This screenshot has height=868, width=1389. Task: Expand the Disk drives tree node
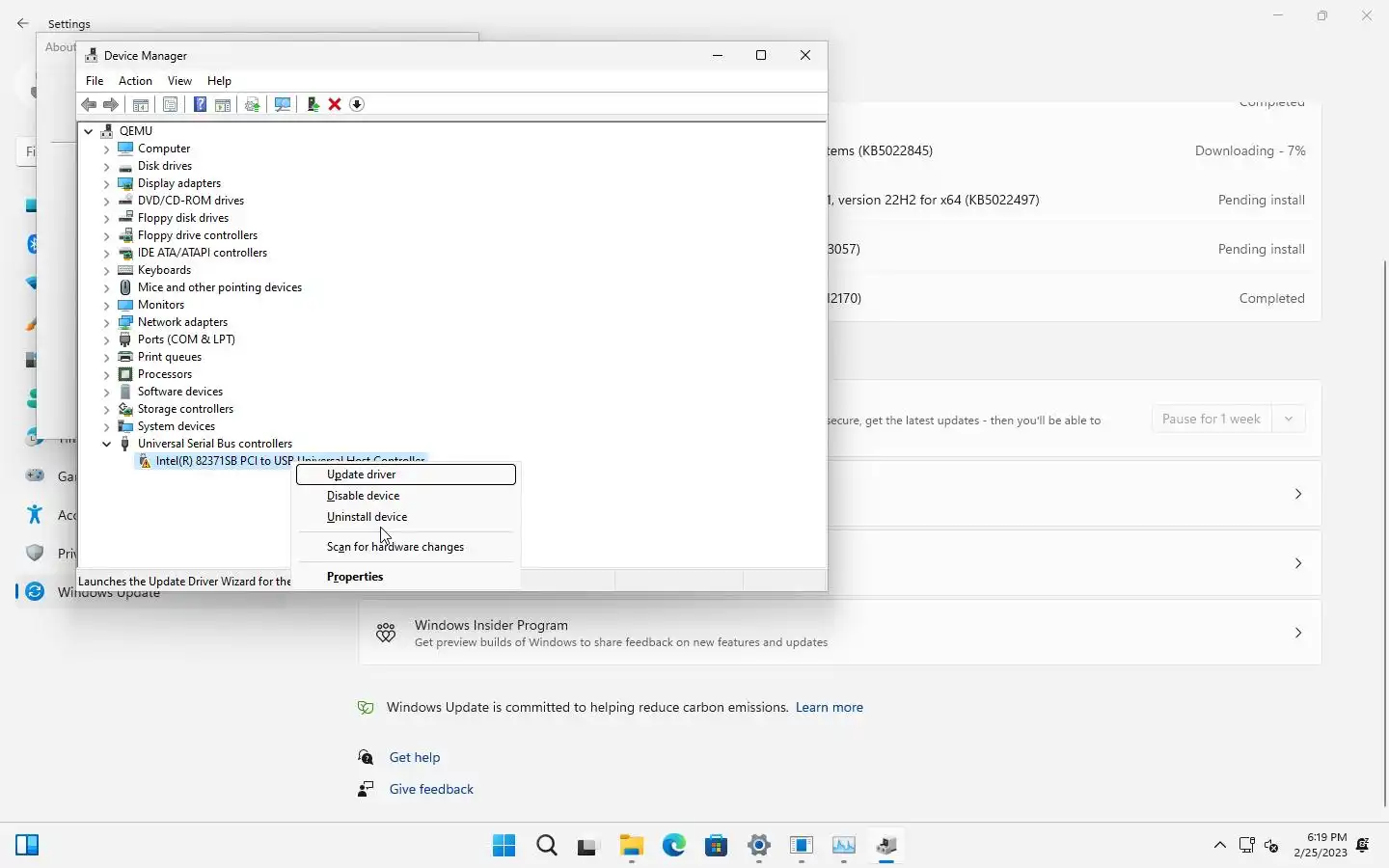click(107, 166)
